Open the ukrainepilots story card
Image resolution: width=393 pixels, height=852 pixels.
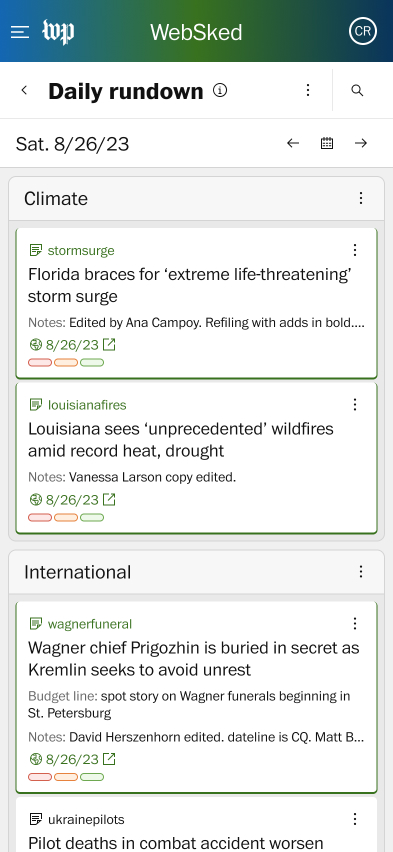coord(196,824)
